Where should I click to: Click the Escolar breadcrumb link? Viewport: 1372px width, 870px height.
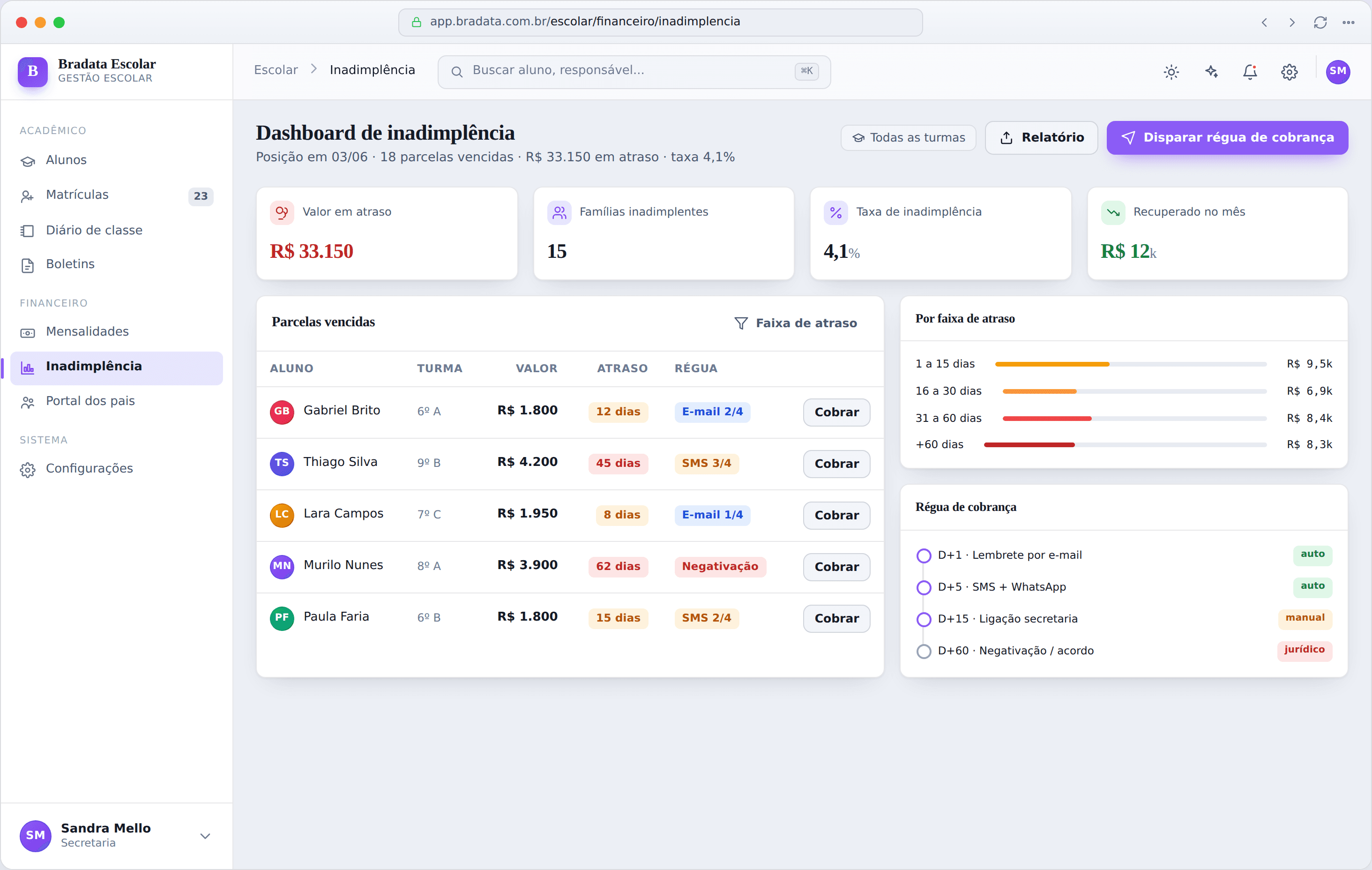(x=276, y=70)
